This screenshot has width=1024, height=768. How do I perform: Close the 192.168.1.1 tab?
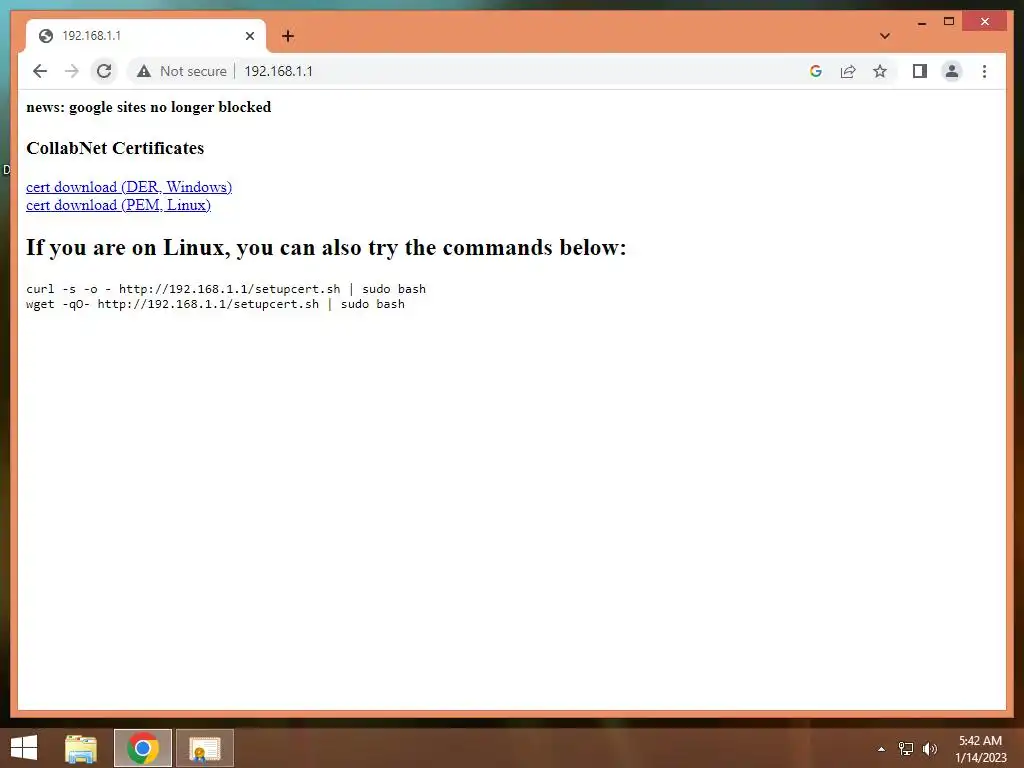pyautogui.click(x=249, y=36)
